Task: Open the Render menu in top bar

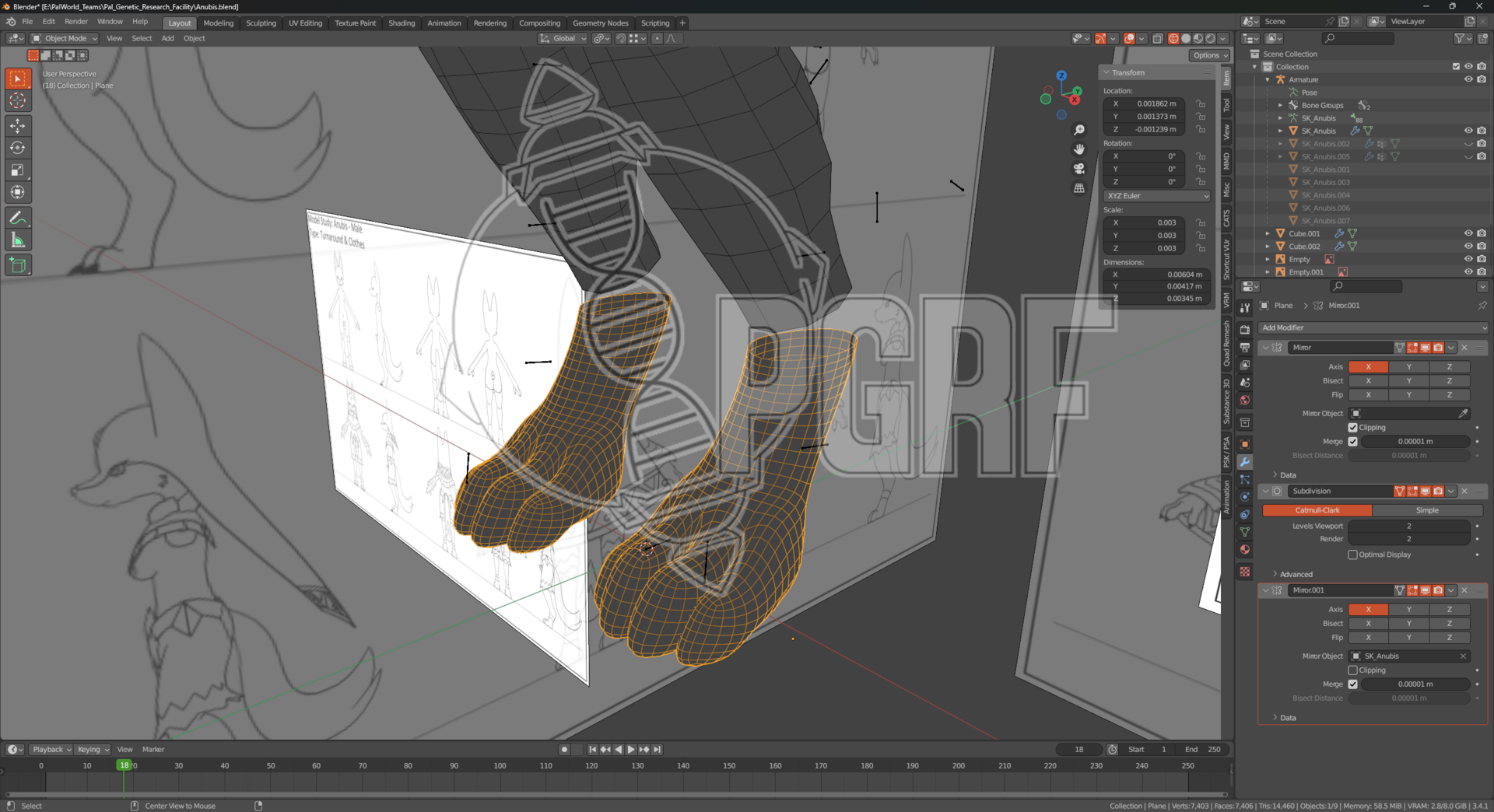Action: (x=76, y=22)
